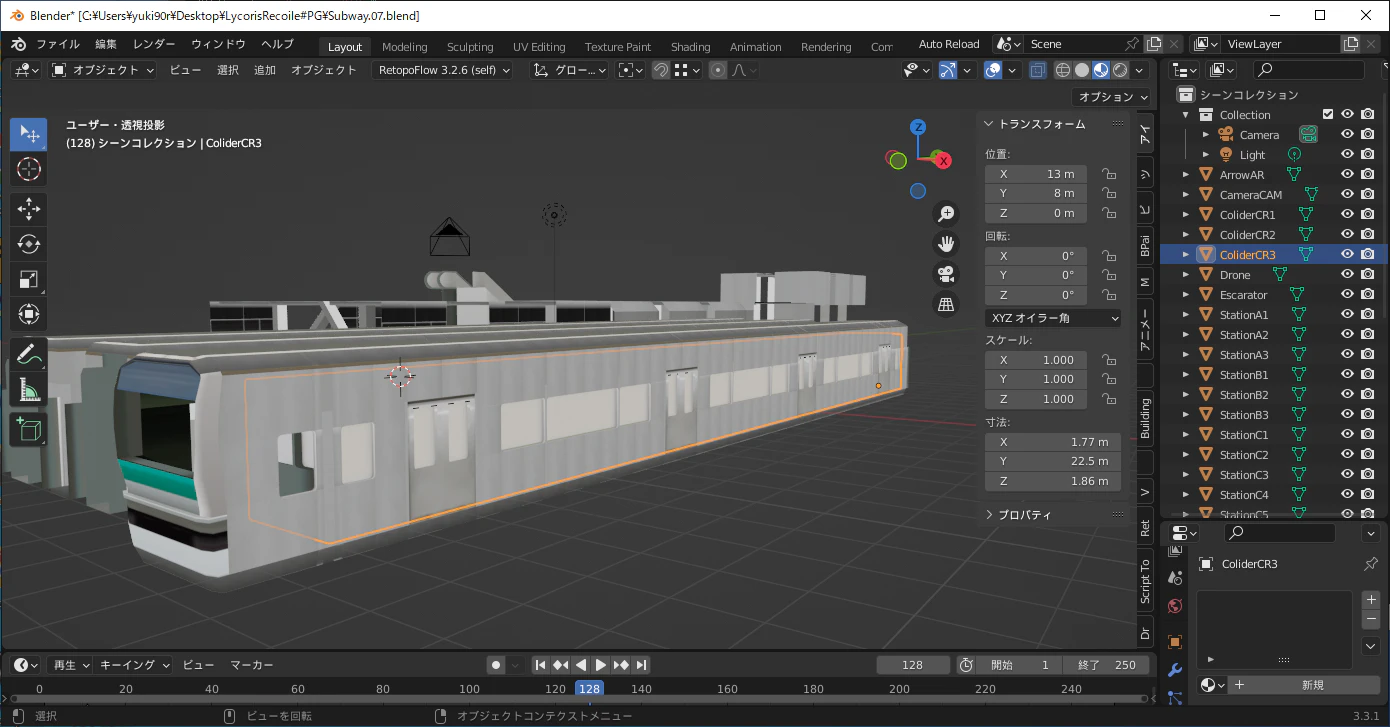Toggle camera view button in viewport
The image size is (1390, 727).
[x=946, y=274]
